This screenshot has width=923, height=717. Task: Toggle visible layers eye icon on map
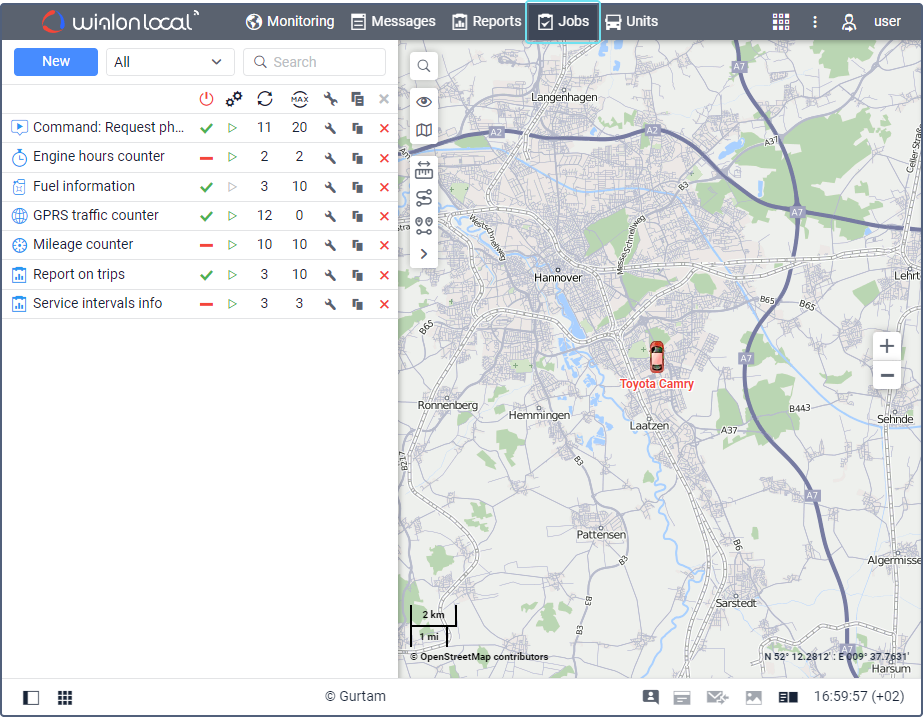point(423,102)
